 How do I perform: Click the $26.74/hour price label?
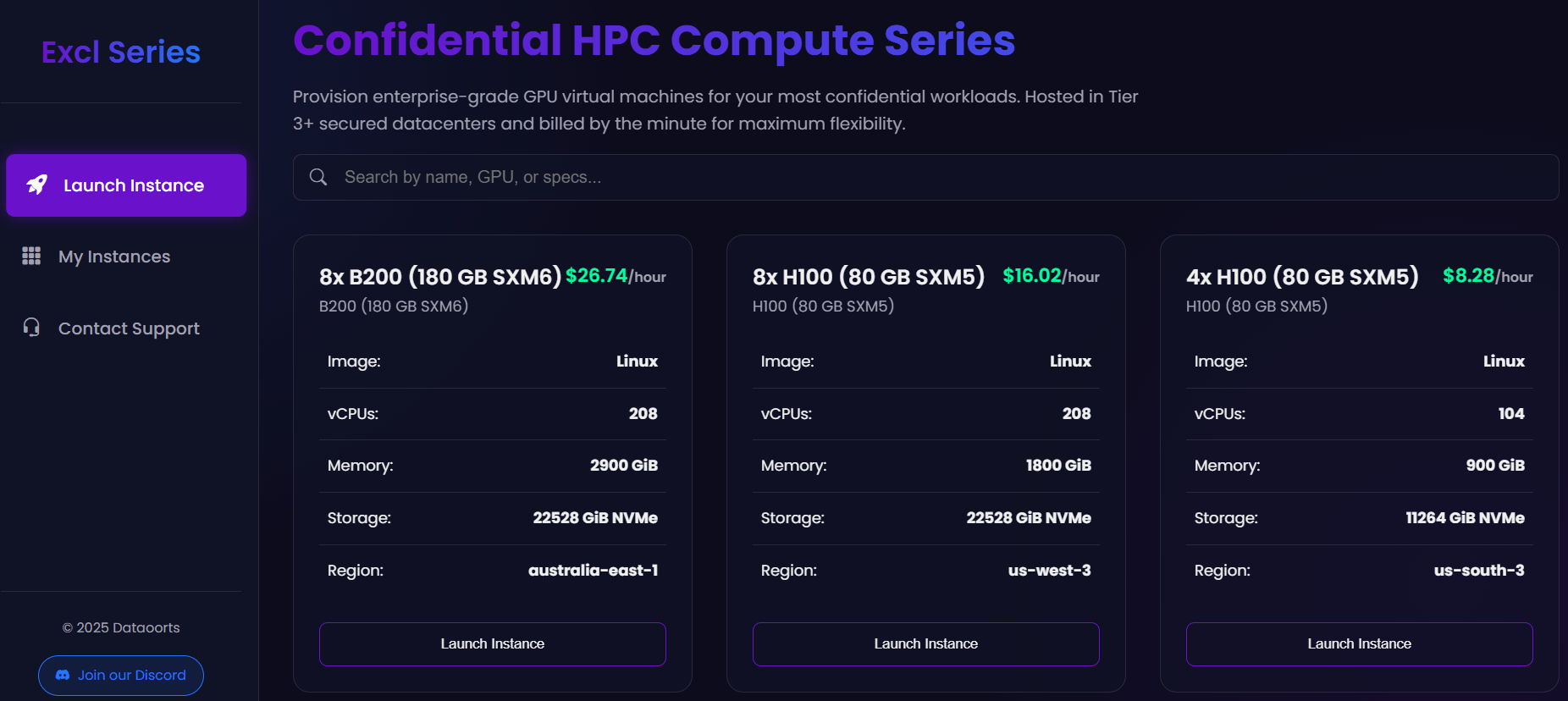coord(616,276)
